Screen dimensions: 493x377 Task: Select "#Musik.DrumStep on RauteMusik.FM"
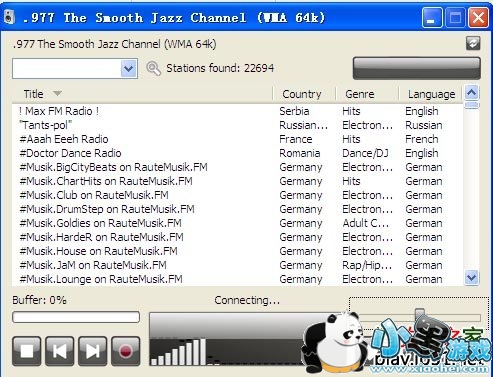(237, 209)
